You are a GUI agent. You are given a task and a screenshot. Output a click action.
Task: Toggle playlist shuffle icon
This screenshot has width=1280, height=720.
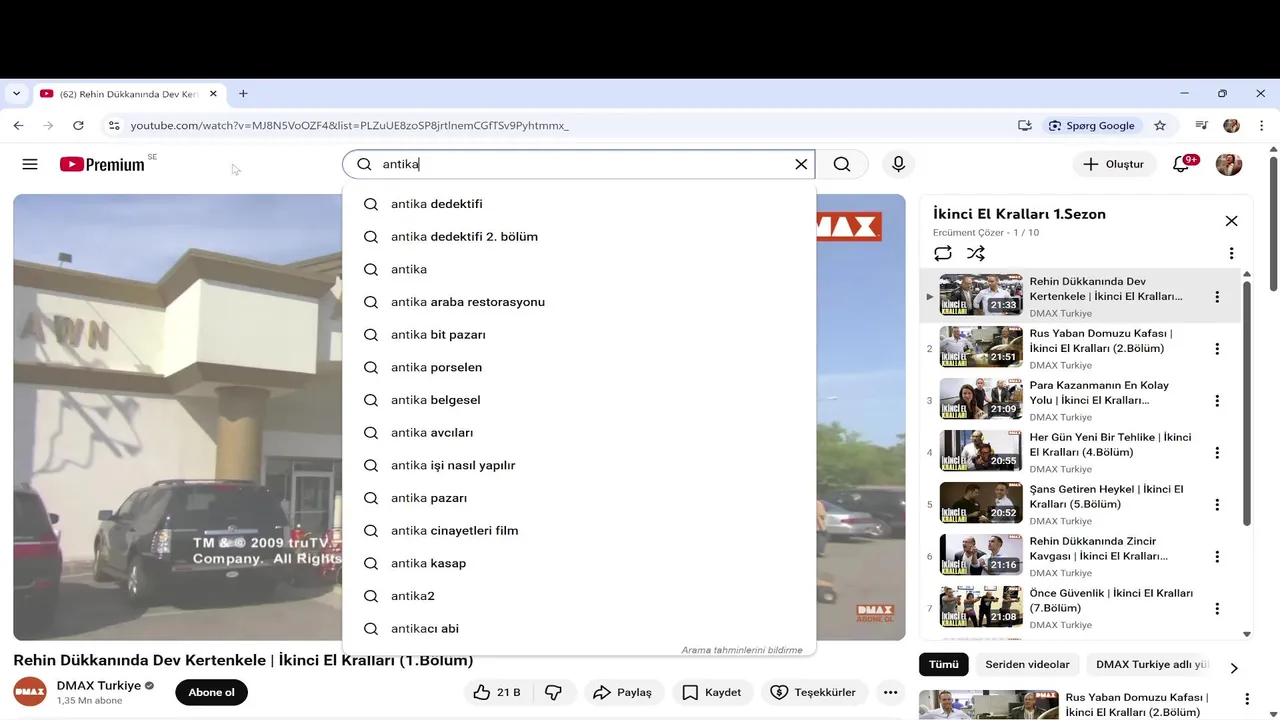tap(976, 253)
